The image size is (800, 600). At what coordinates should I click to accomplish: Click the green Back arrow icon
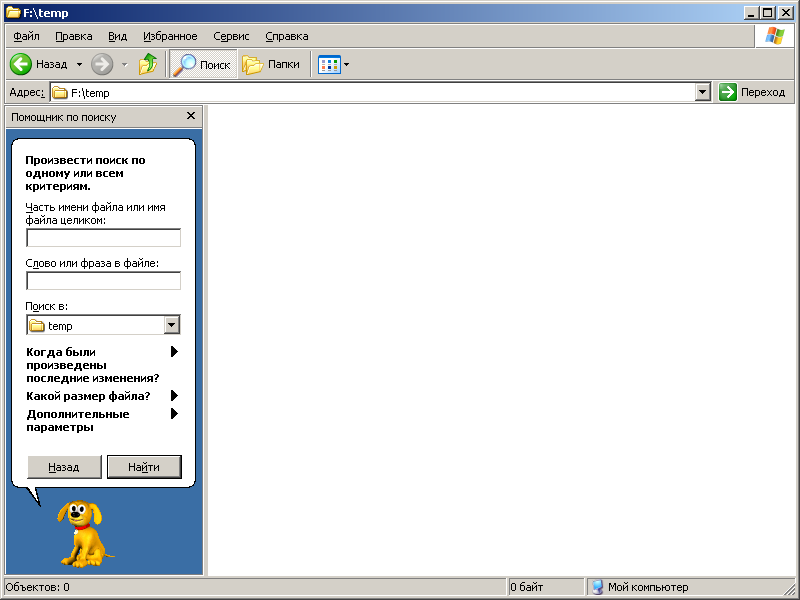21,64
